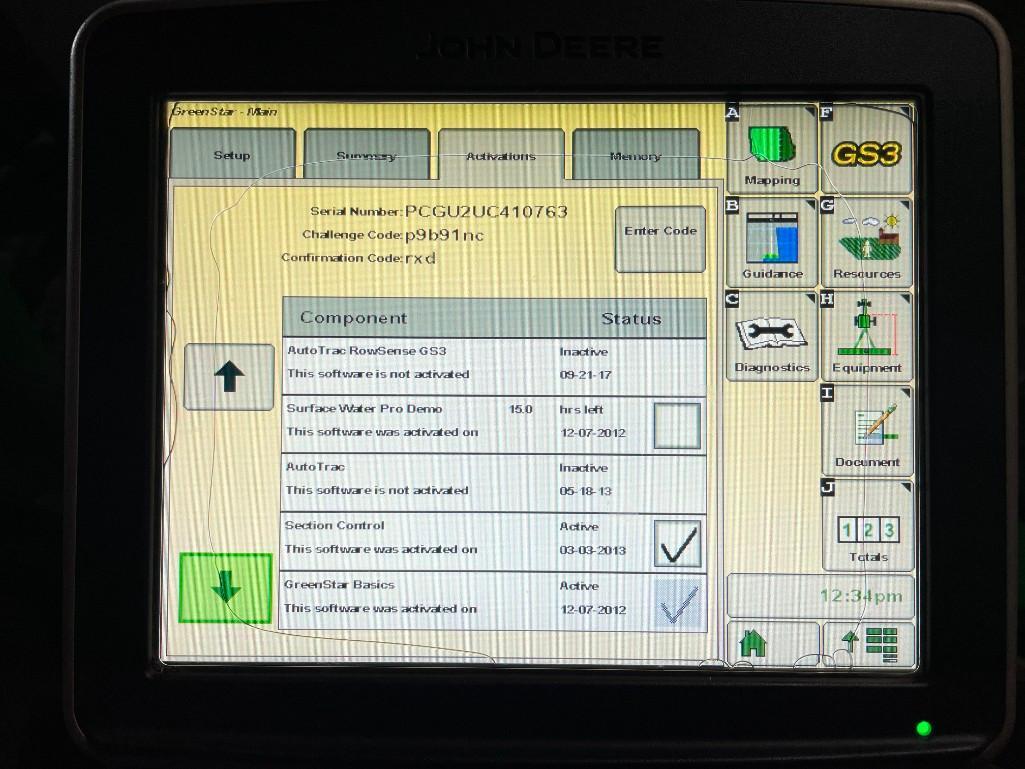Click the green scroll down arrow button

click(226, 588)
